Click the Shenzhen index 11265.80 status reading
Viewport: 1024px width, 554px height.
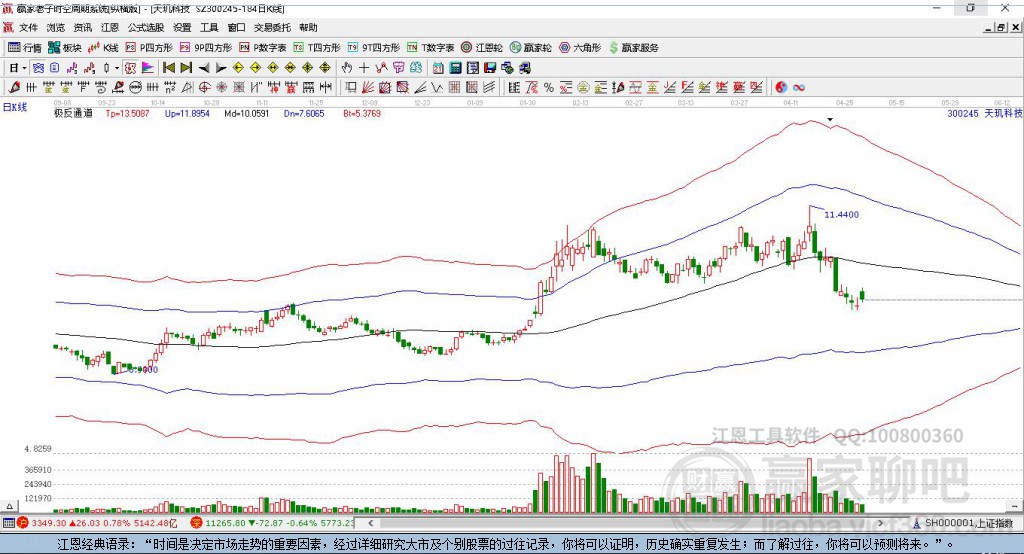click(x=225, y=523)
